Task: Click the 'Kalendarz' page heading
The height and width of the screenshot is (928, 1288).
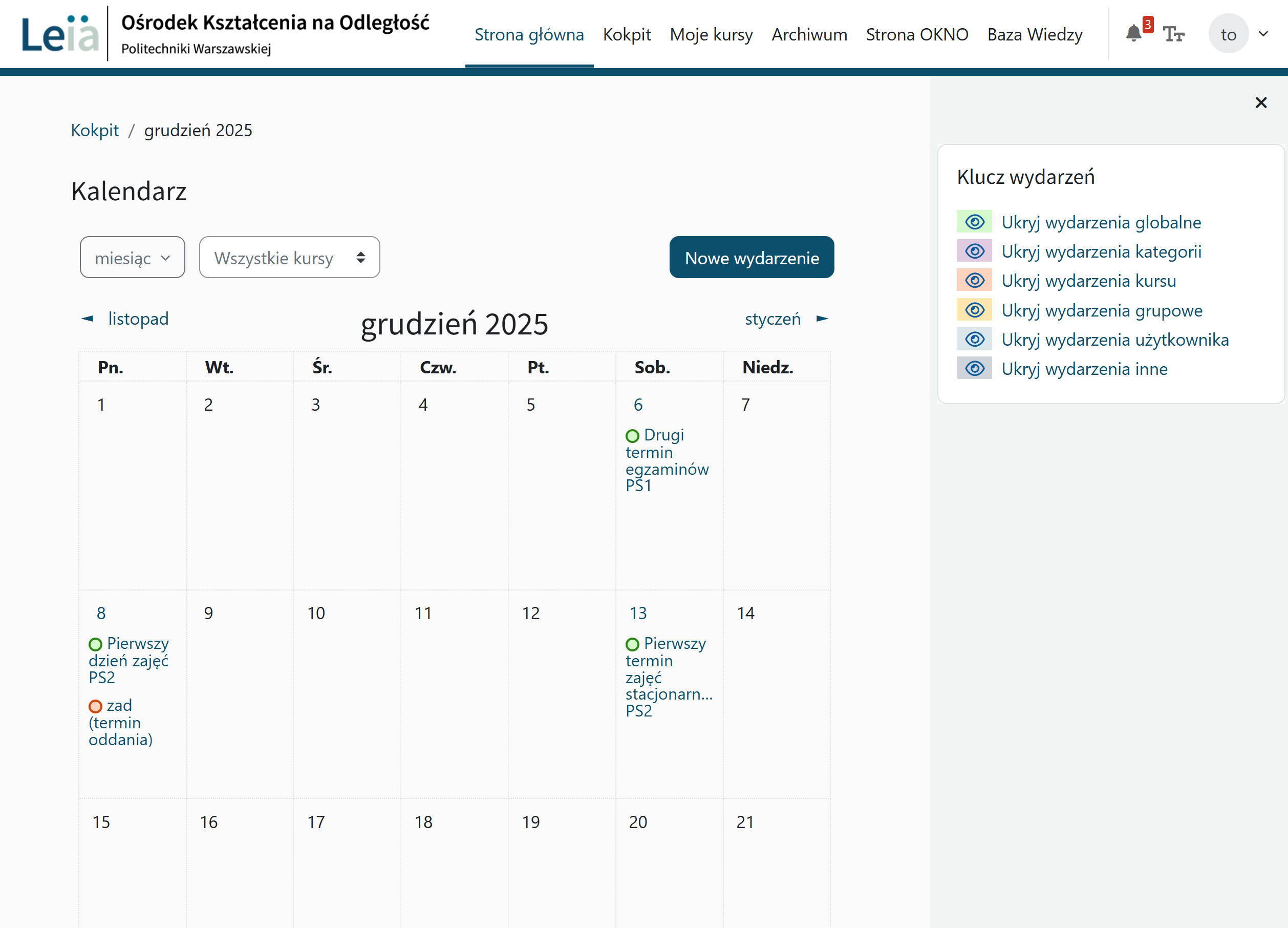Action: click(x=129, y=191)
